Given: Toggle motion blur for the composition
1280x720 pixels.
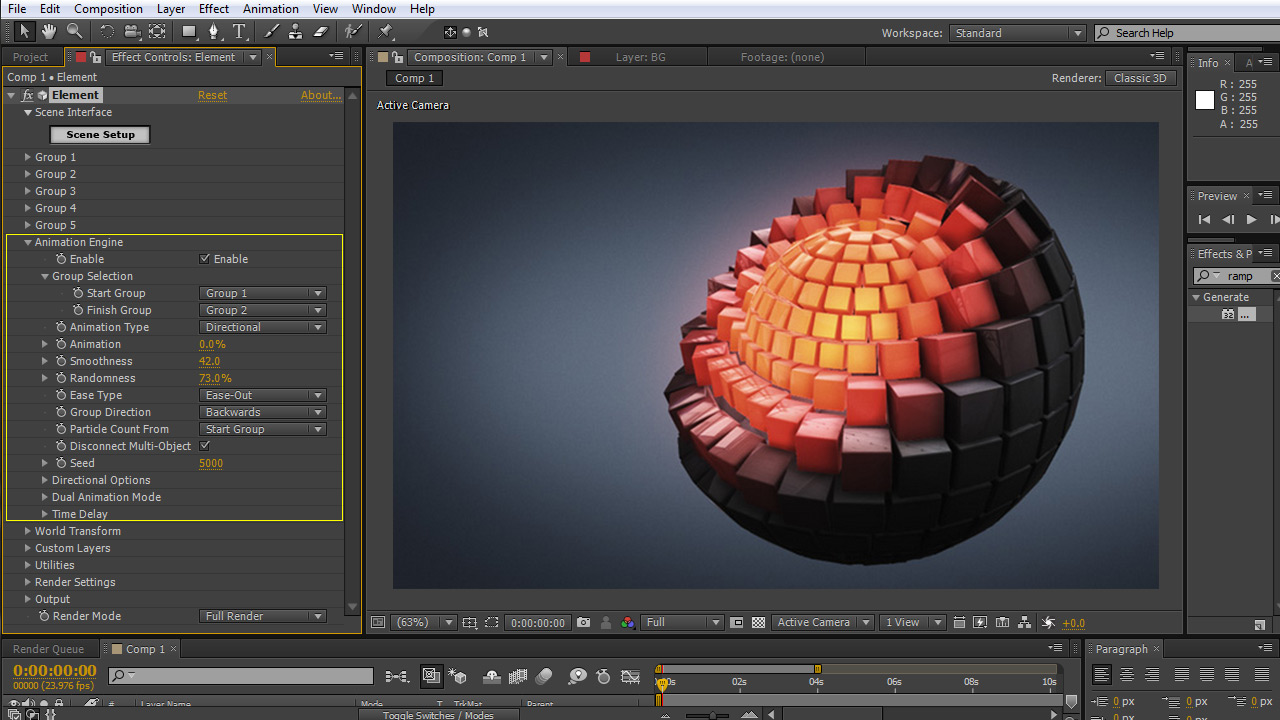Looking at the screenshot, I should click(543, 677).
